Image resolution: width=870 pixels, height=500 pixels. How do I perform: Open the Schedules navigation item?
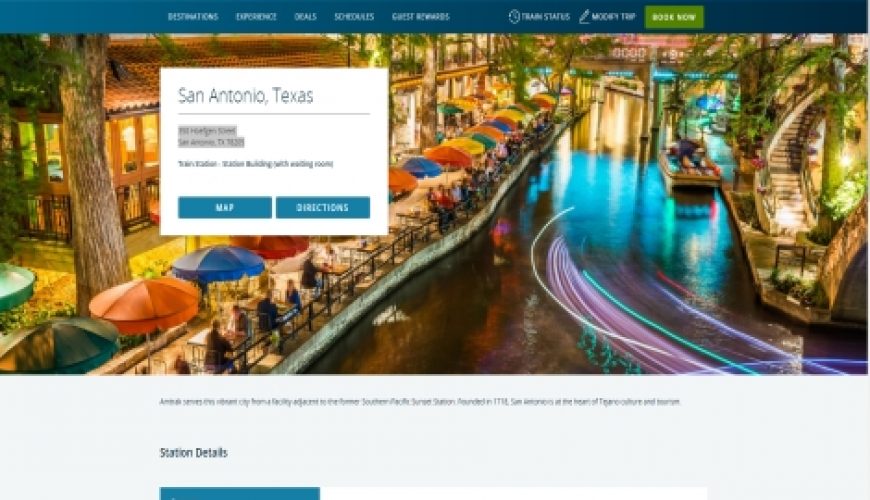(354, 17)
